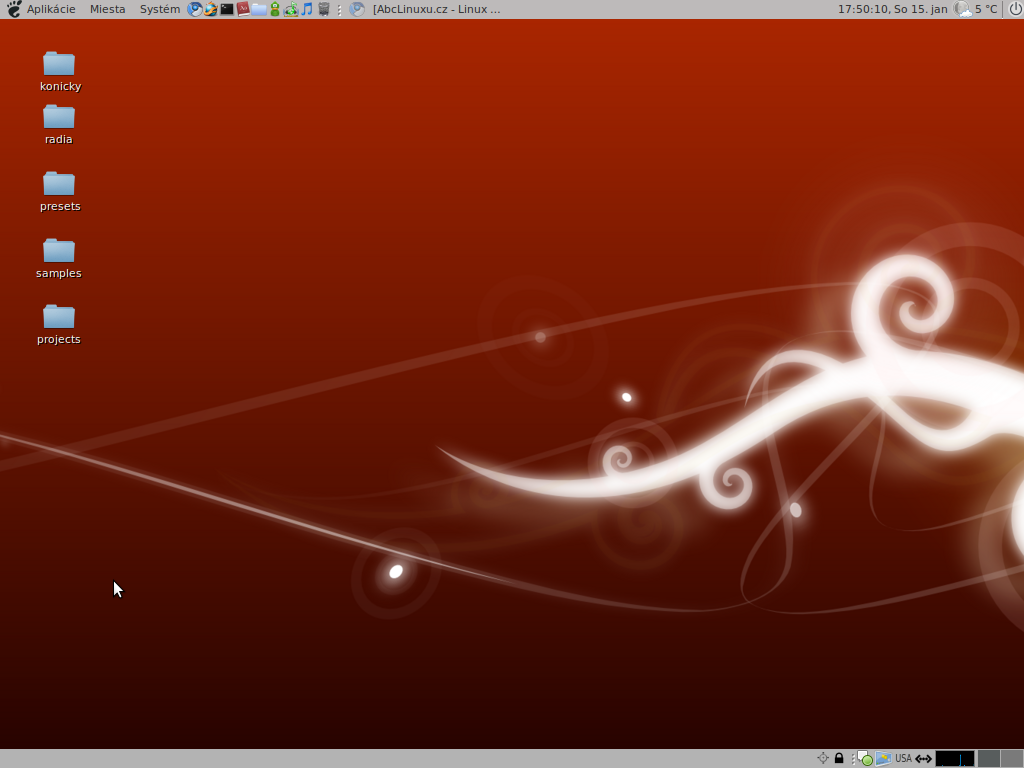This screenshot has height=768, width=1024.
Task: Open the radia folder
Action: pyautogui.click(x=59, y=125)
